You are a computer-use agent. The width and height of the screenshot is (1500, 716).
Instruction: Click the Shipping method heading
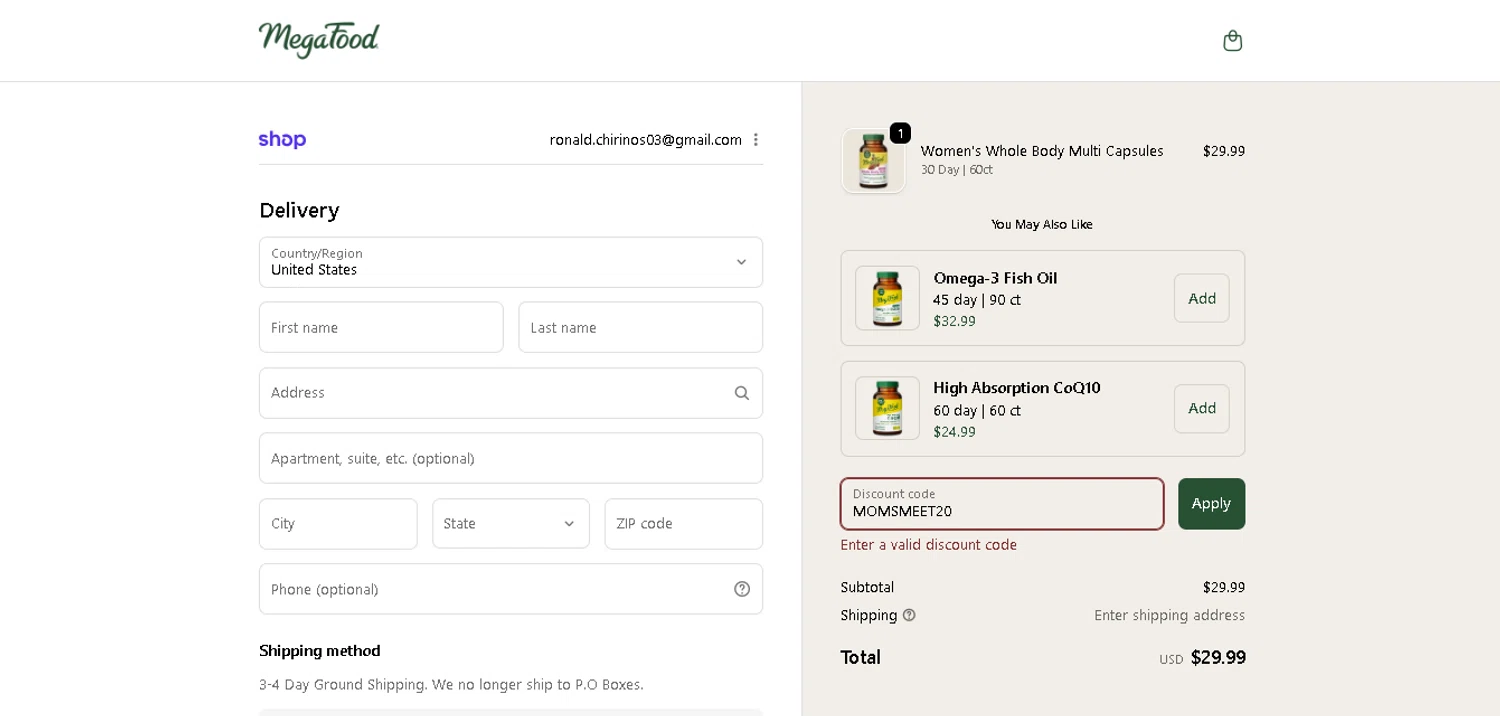pyautogui.click(x=320, y=651)
